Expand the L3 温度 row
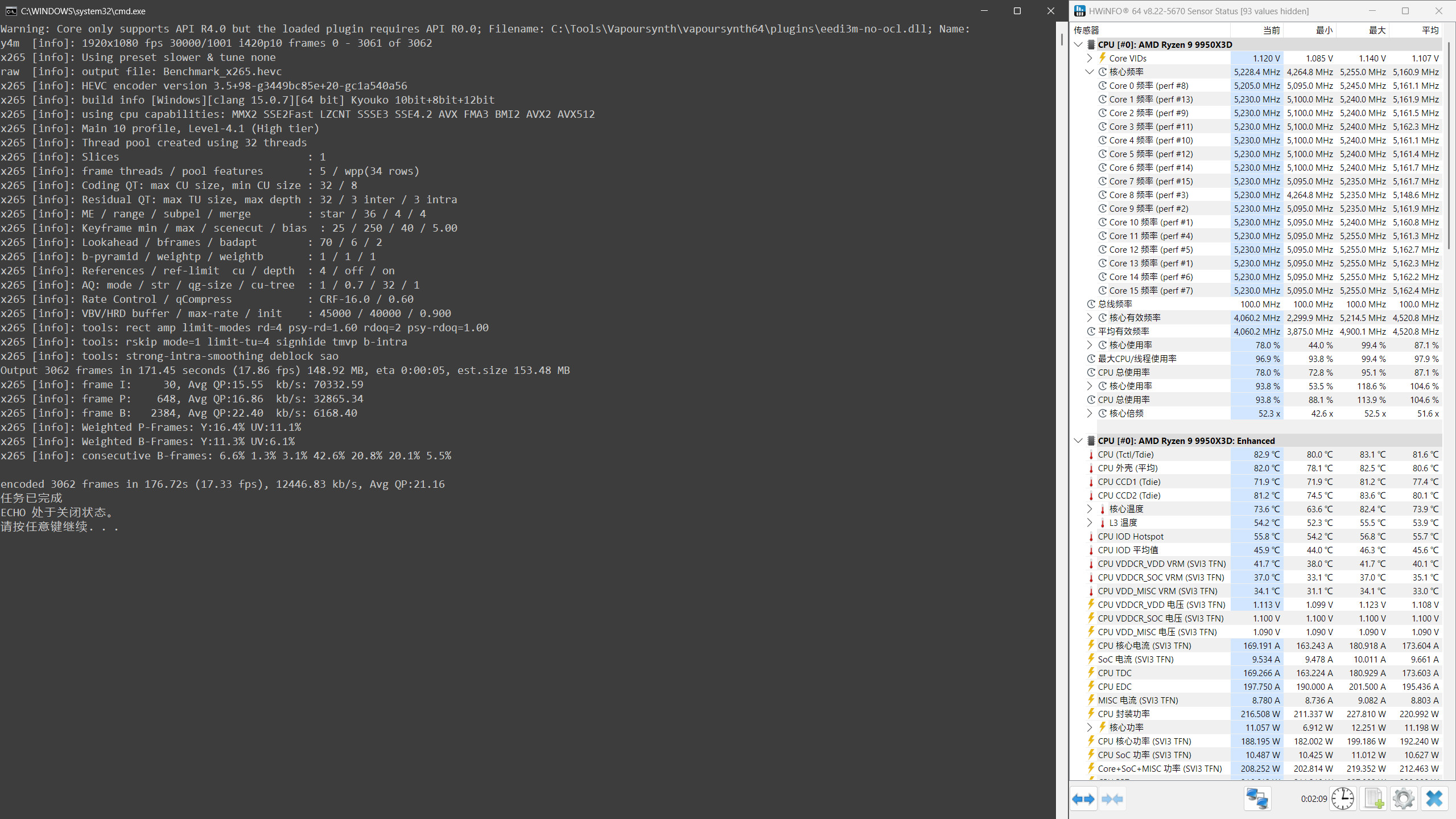Image resolution: width=1456 pixels, height=819 pixels. (1090, 522)
